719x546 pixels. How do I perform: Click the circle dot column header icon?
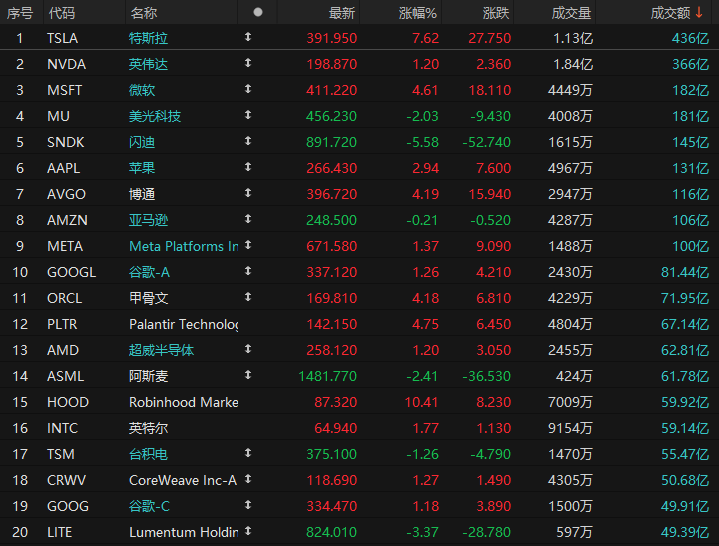[x=258, y=12]
